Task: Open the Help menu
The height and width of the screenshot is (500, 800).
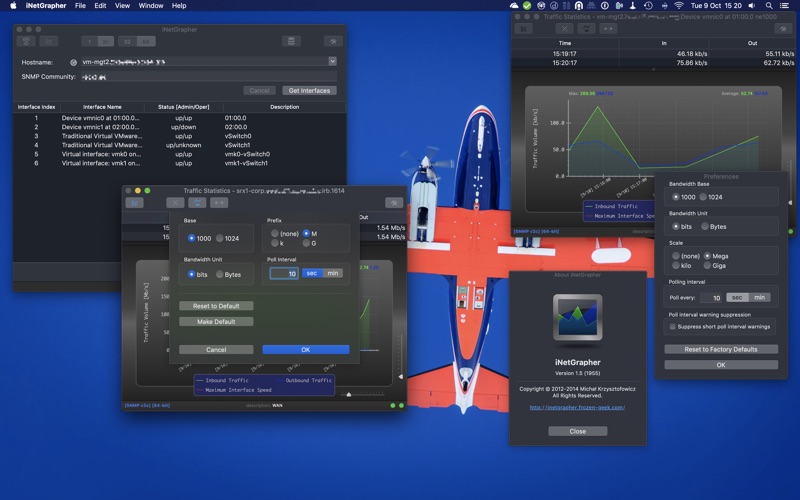Action: 179,6
